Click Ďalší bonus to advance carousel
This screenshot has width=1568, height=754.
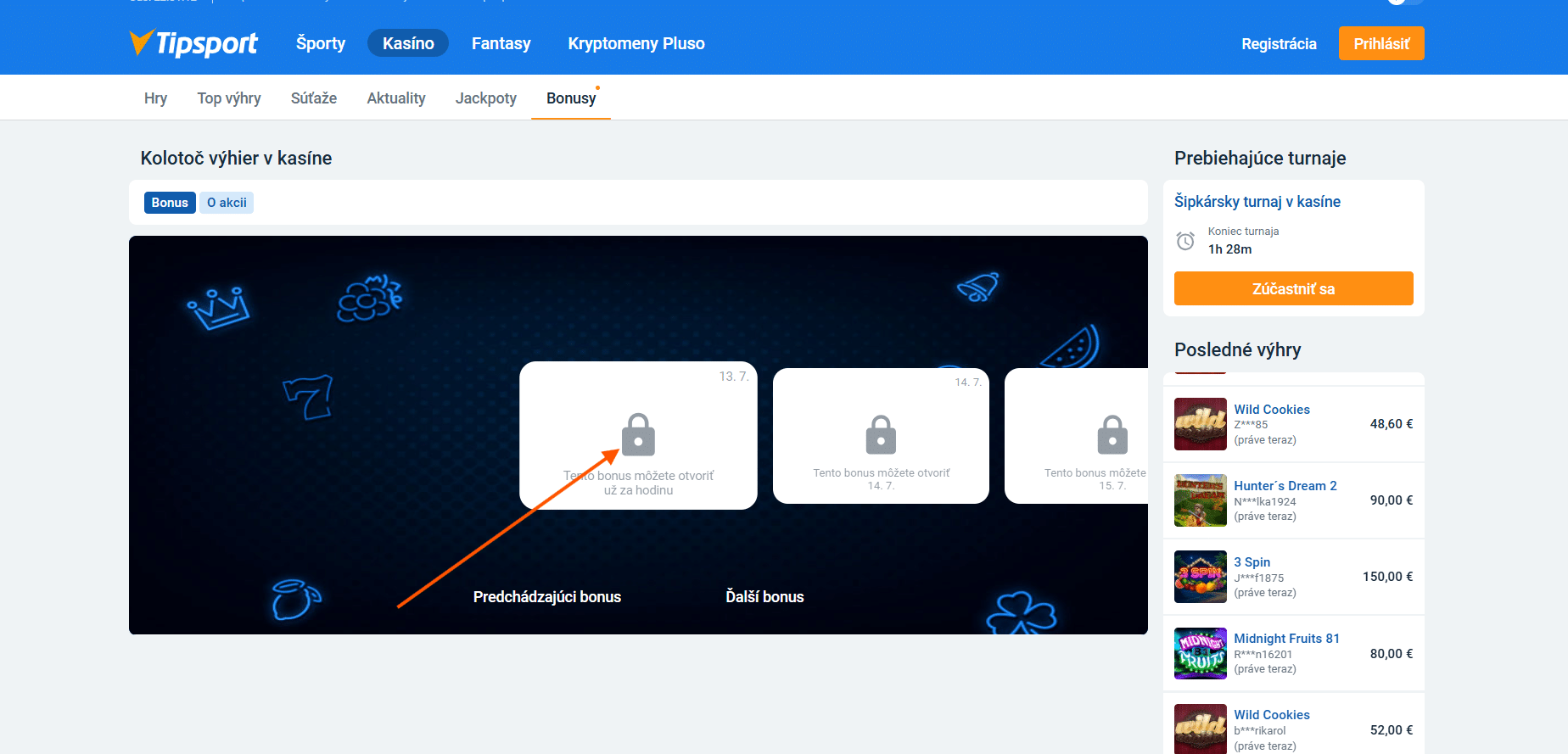764,597
